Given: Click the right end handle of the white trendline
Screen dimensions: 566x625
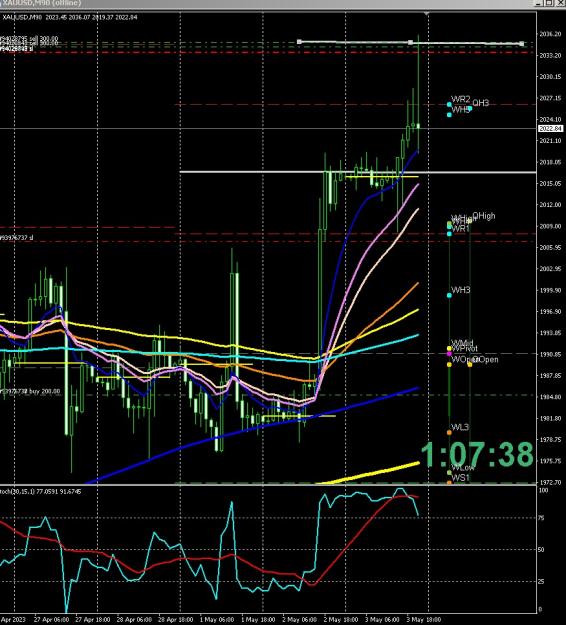Looking at the screenshot, I should tap(522, 43).
